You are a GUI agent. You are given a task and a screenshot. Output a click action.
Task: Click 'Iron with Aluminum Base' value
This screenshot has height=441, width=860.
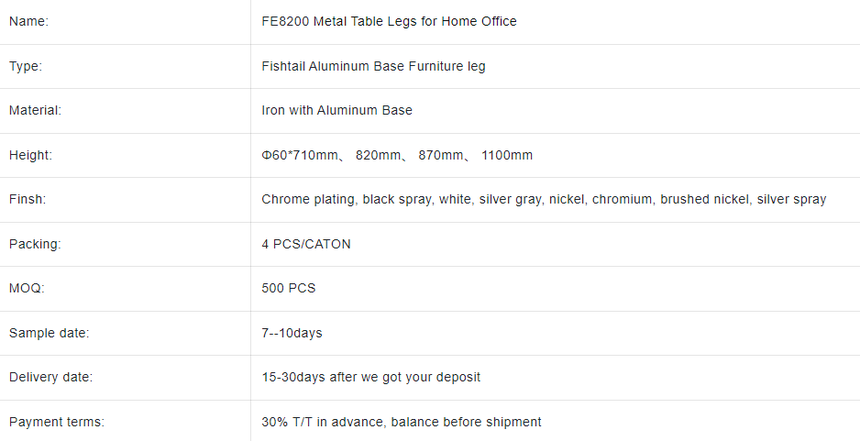click(337, 110)
